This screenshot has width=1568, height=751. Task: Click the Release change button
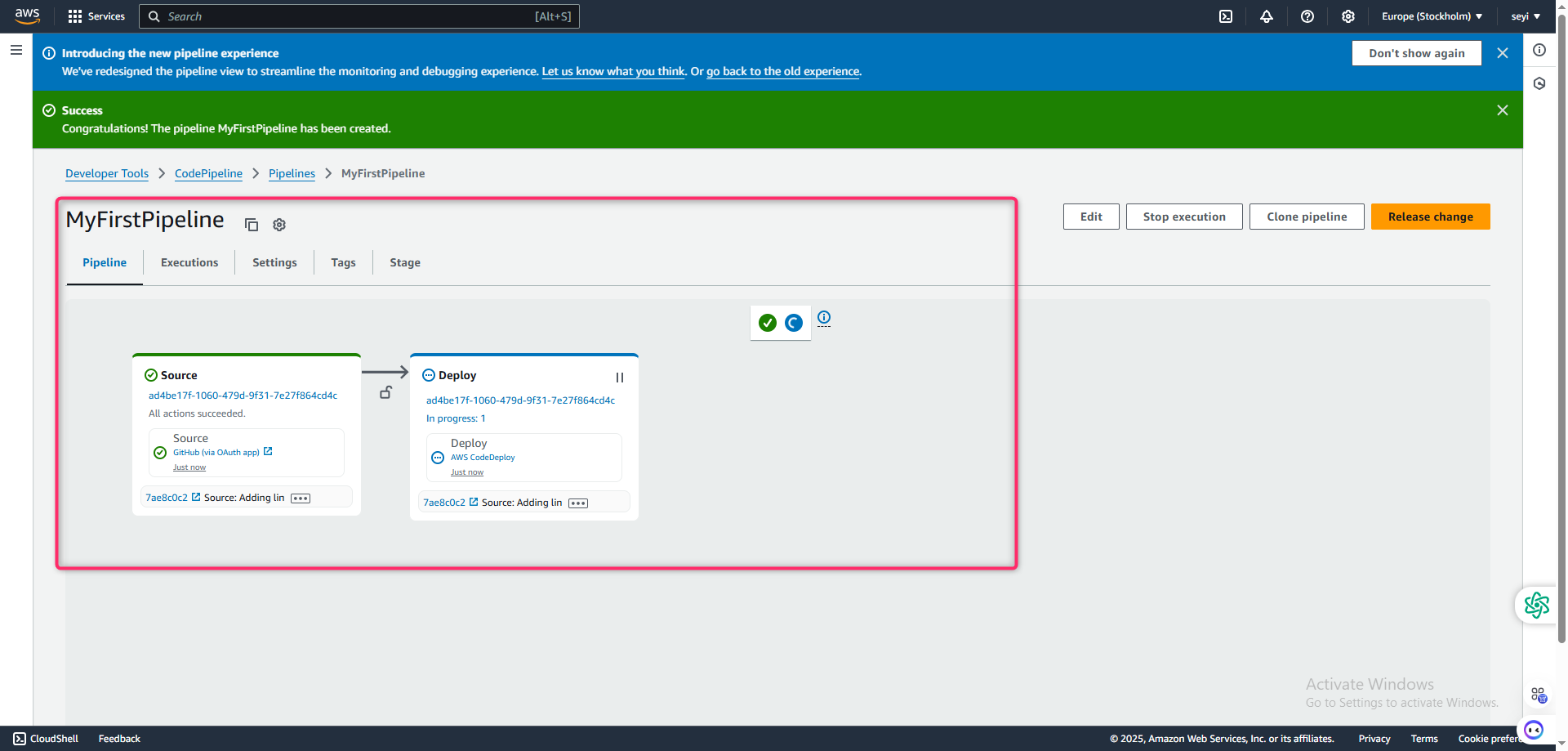1431,217
